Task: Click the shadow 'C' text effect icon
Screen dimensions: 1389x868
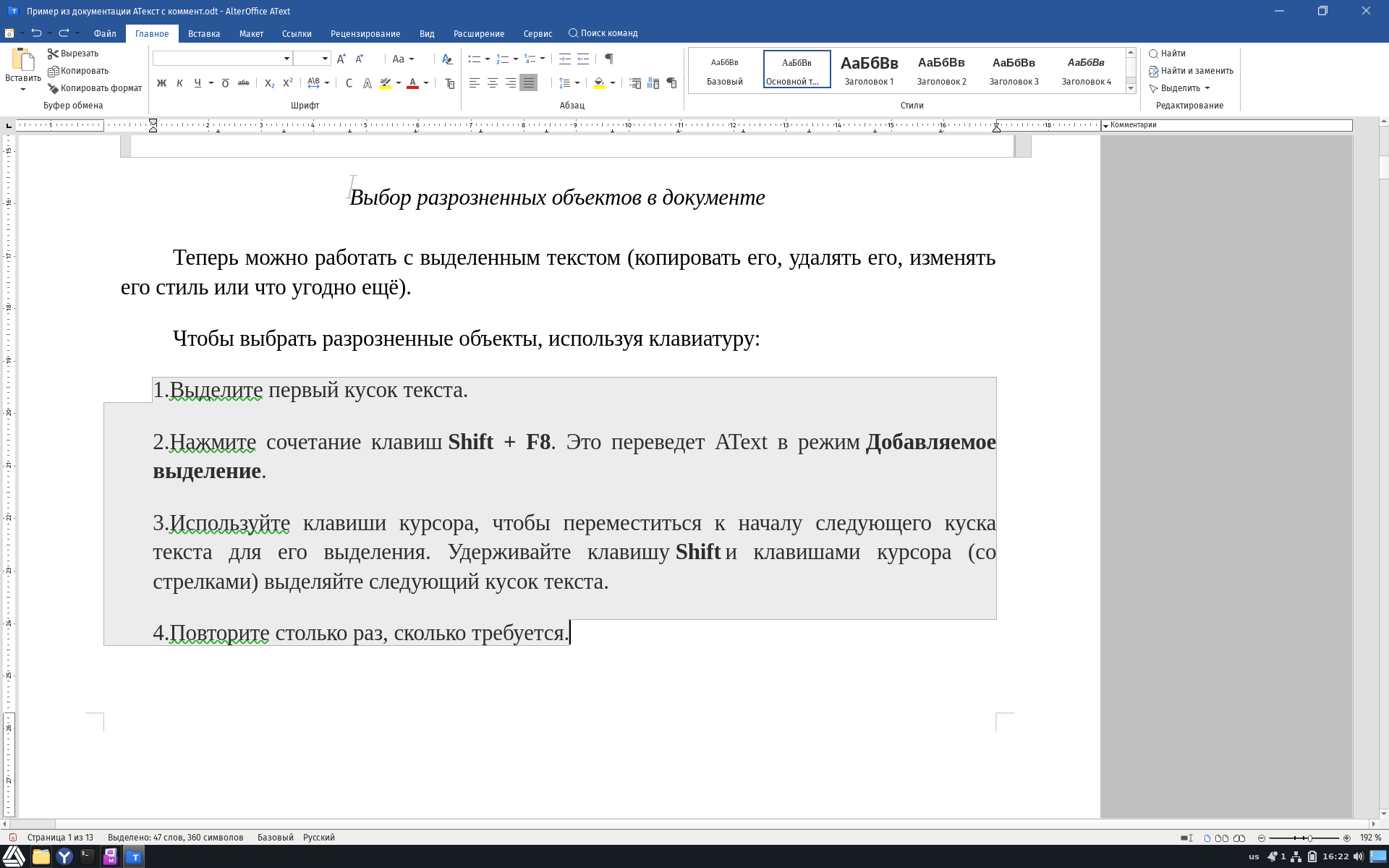Action: click(x=349, y=83)
